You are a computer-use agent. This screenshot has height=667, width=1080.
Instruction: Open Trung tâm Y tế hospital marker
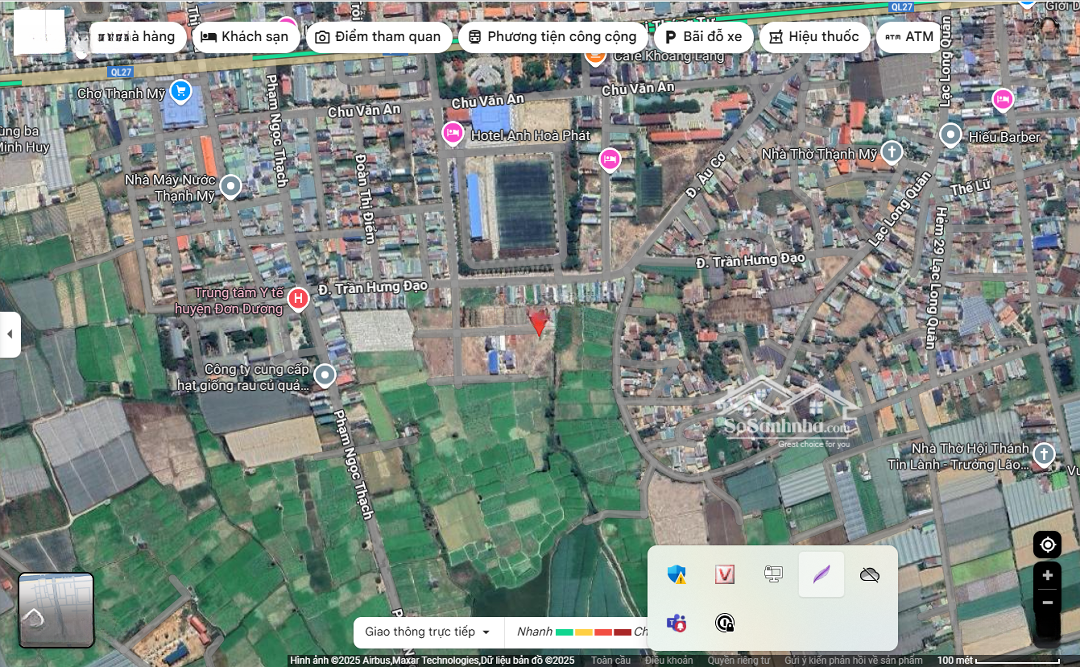click(298, 298)
